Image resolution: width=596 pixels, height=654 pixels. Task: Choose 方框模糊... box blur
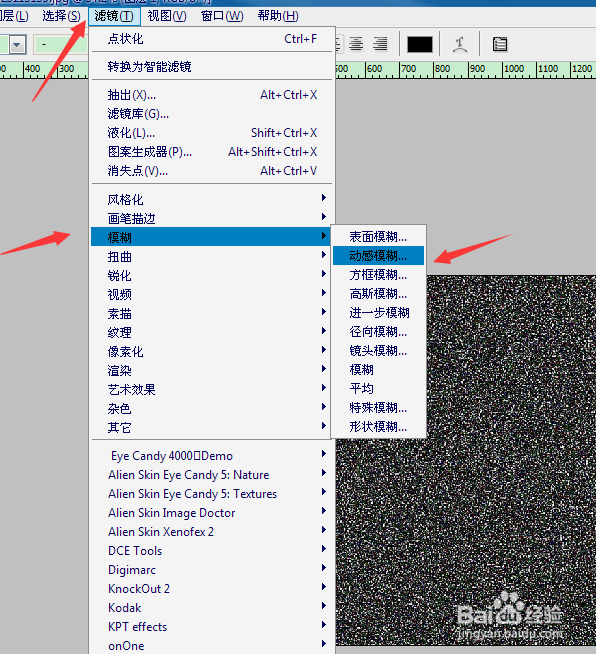[378, 274]
